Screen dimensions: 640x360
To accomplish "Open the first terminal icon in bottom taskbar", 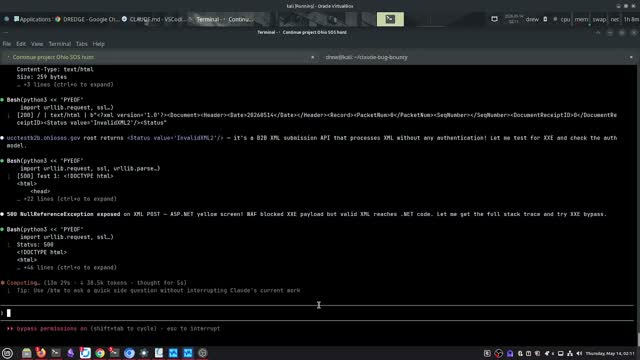I will (x=56, y=353).
